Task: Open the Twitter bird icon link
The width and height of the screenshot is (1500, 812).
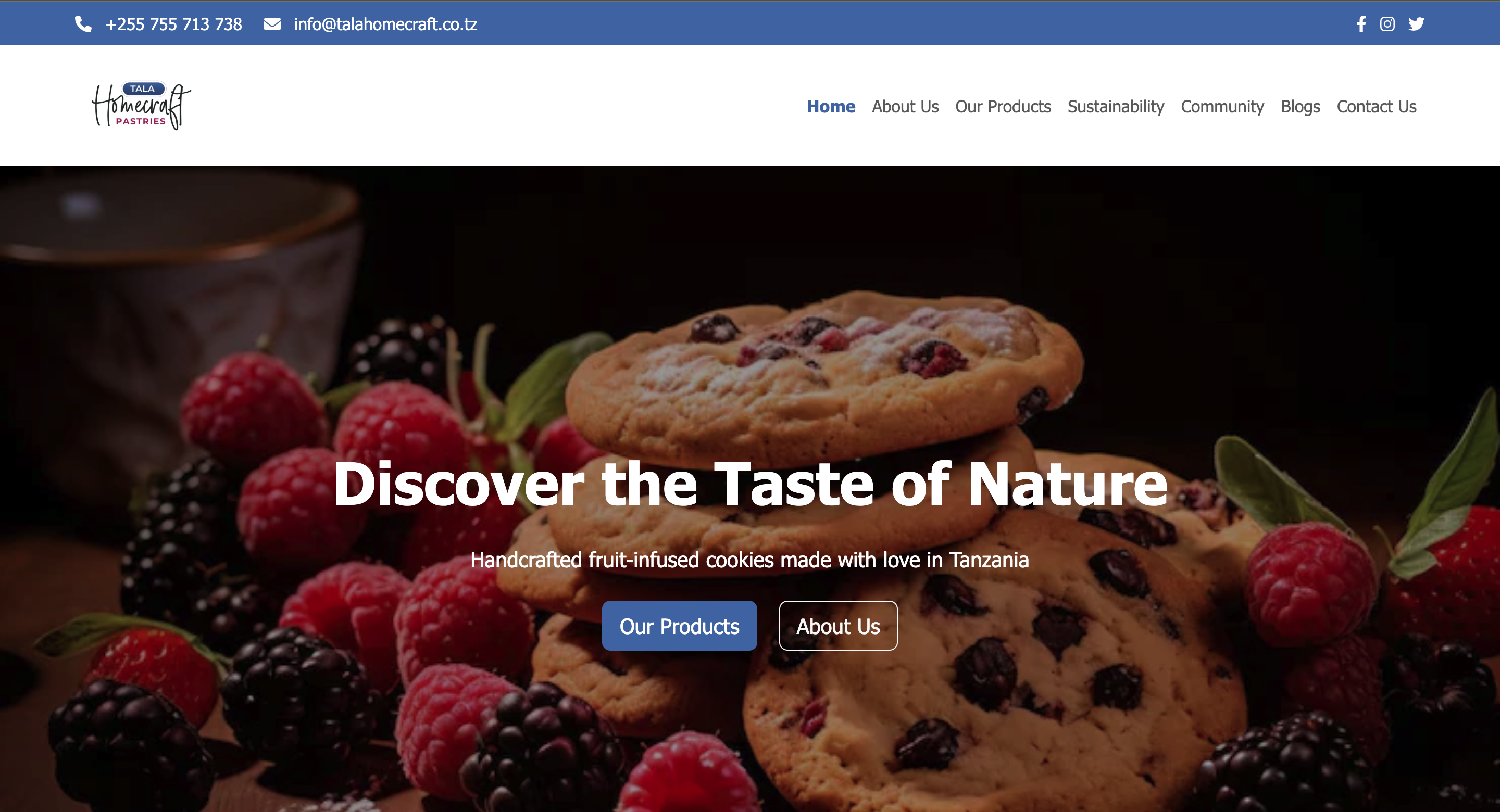Action: coord(1416,24)
